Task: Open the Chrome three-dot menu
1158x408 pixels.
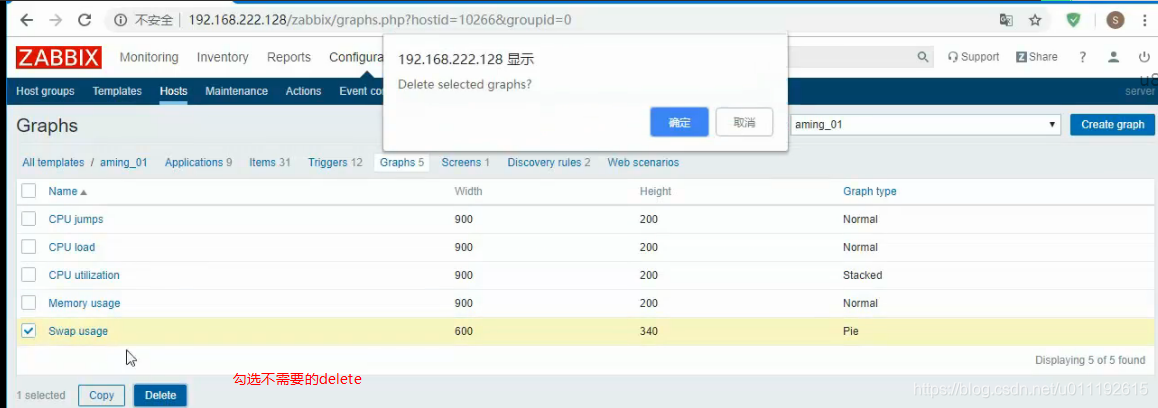Action: click(x=1144, y=20)
